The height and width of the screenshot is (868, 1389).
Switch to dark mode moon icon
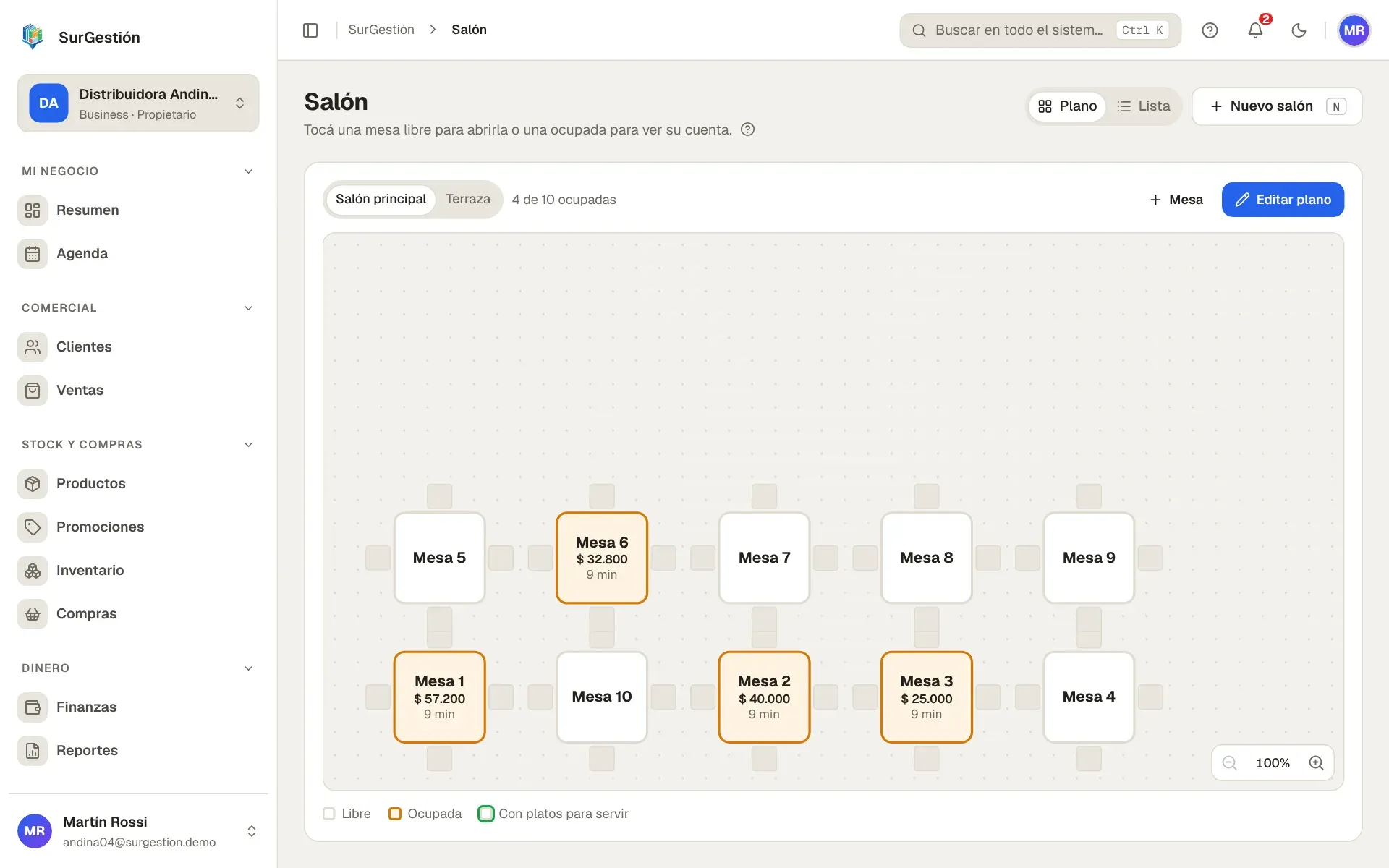(x=1299, y=30)
